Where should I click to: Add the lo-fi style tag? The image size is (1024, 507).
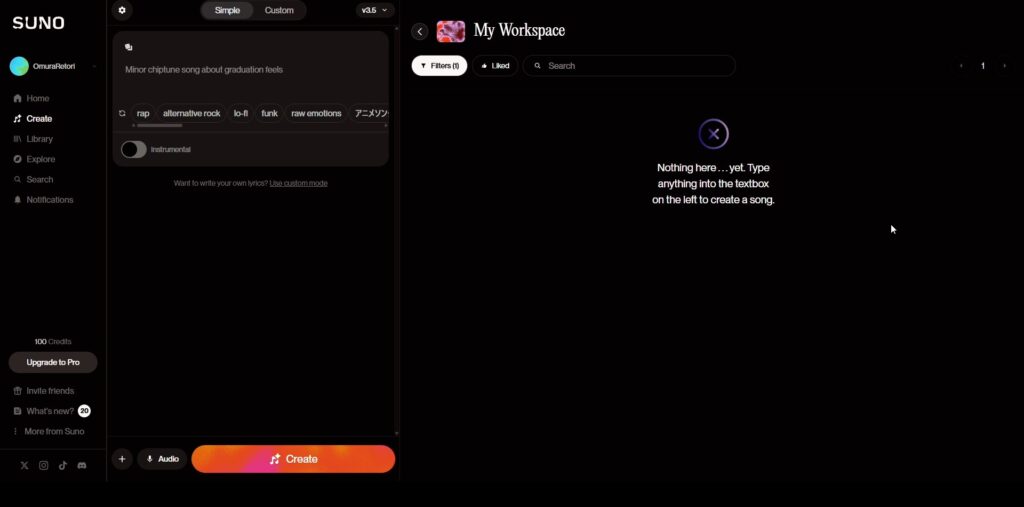point(240,114)
